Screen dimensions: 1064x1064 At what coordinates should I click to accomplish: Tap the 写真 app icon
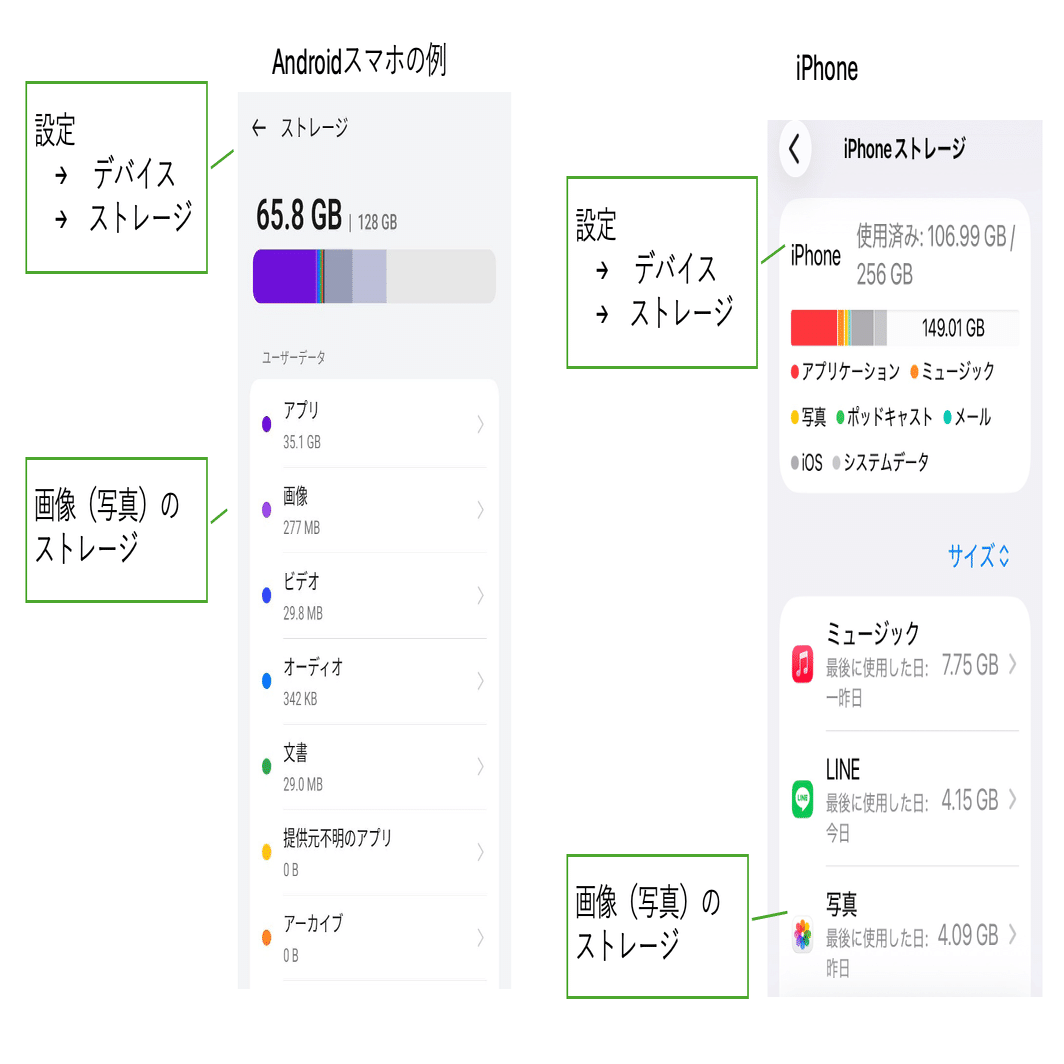click(x=802, y=936)
